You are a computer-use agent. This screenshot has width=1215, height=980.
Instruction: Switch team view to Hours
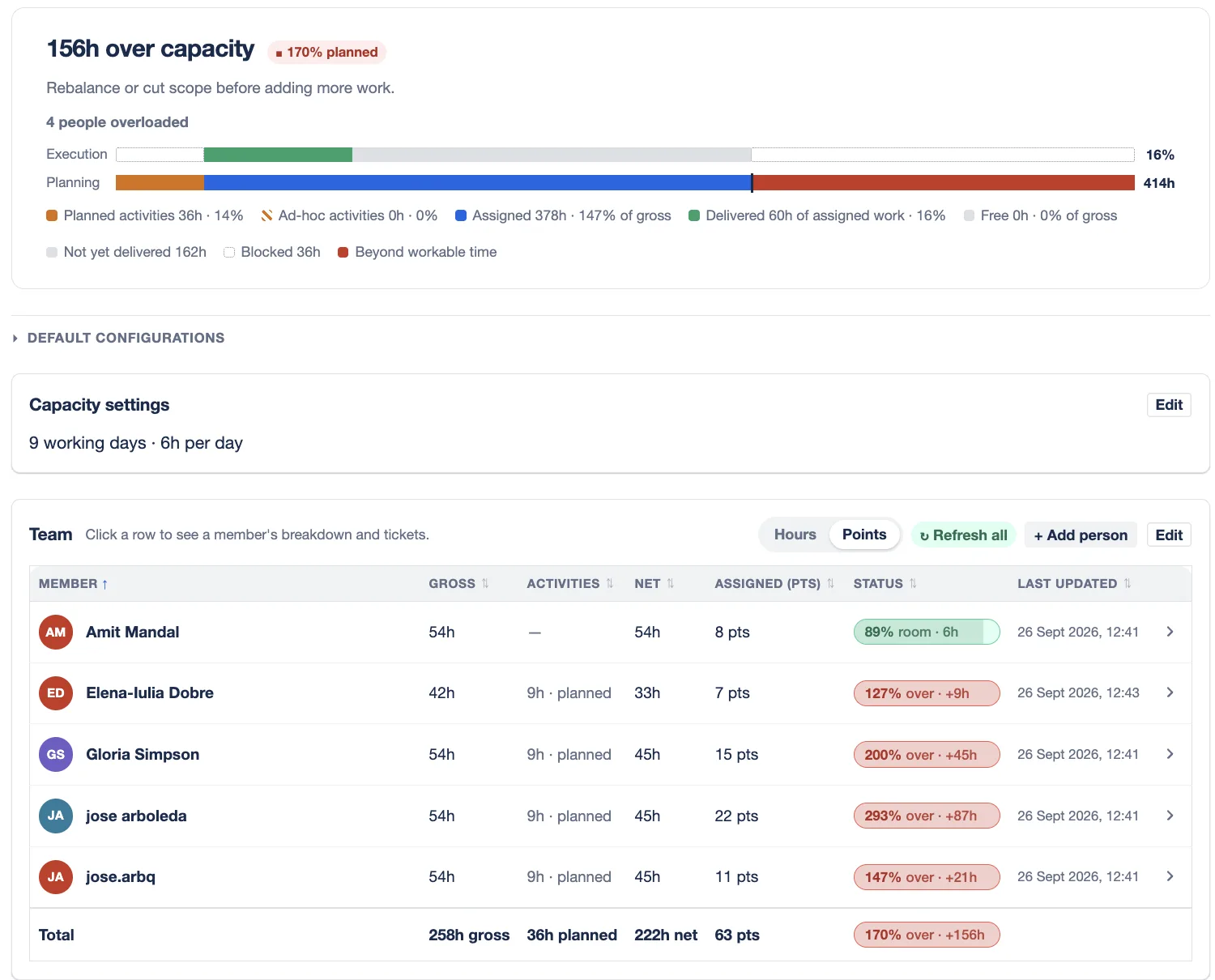(x=795, y=535)
